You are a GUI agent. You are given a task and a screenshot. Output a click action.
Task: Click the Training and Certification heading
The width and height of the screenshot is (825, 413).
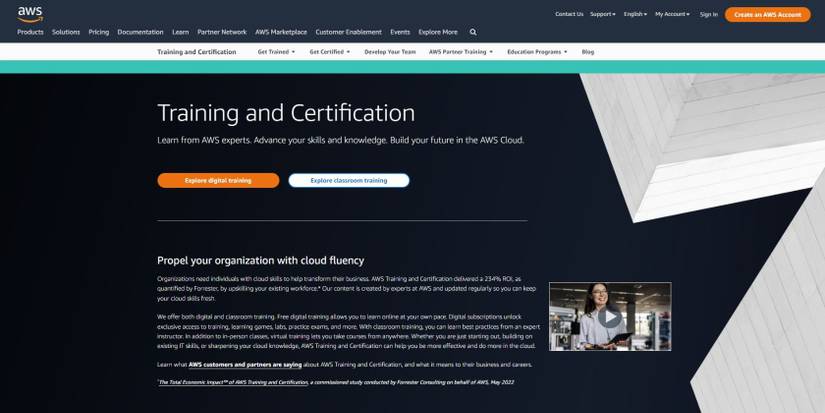coord(286,113)
